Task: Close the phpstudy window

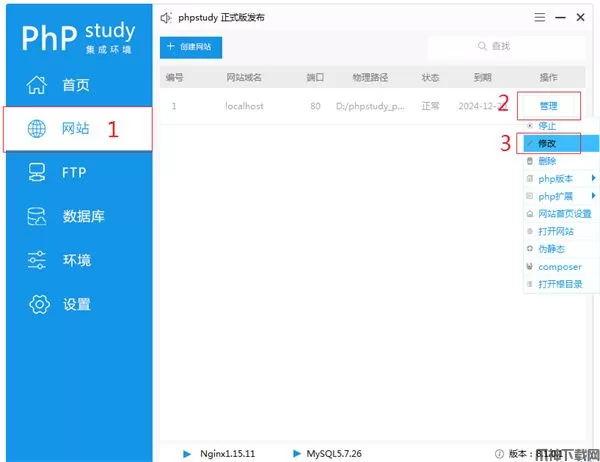Action: coord(580,17)
